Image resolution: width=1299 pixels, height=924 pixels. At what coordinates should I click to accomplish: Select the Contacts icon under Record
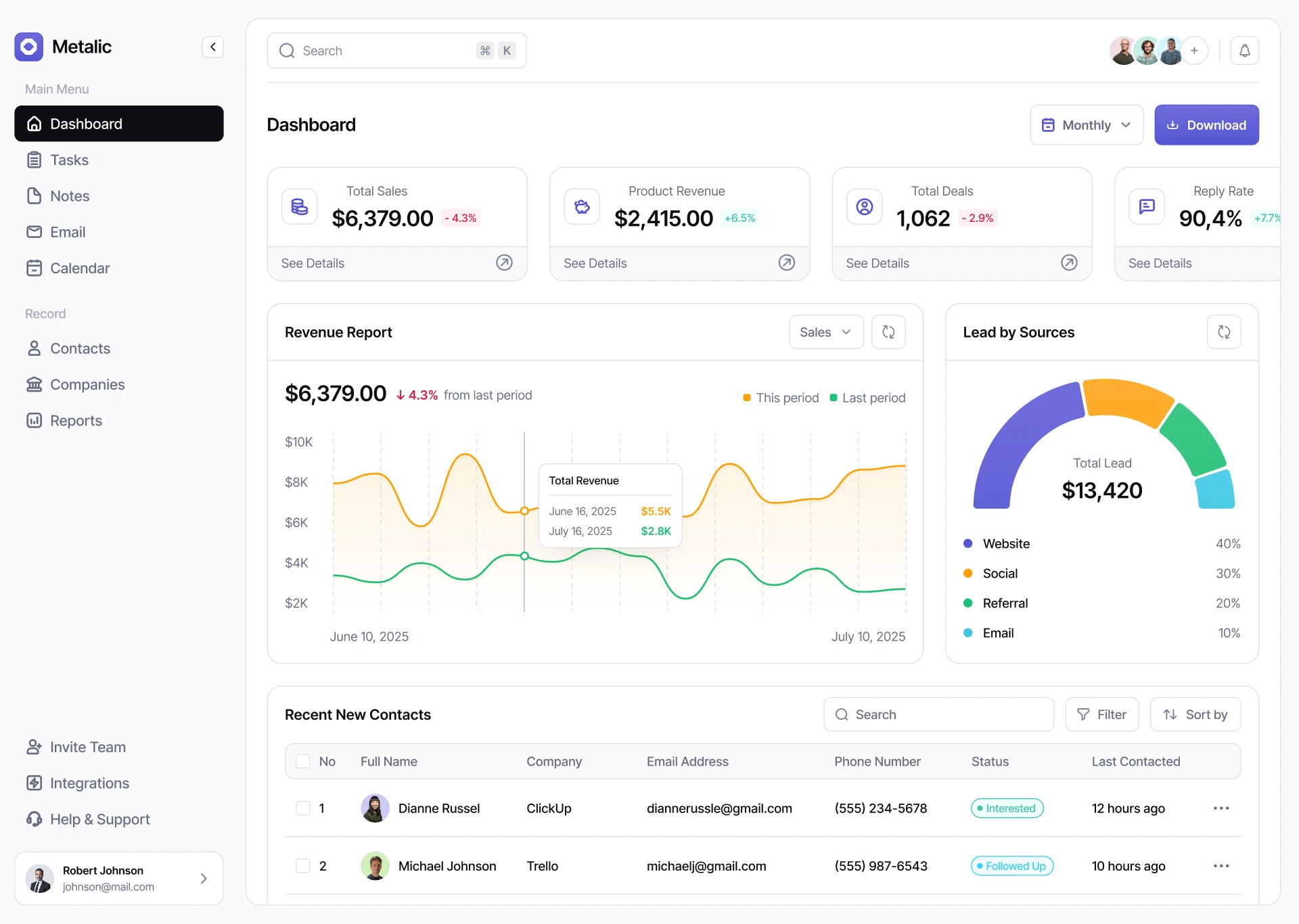[x=35, y=348]
